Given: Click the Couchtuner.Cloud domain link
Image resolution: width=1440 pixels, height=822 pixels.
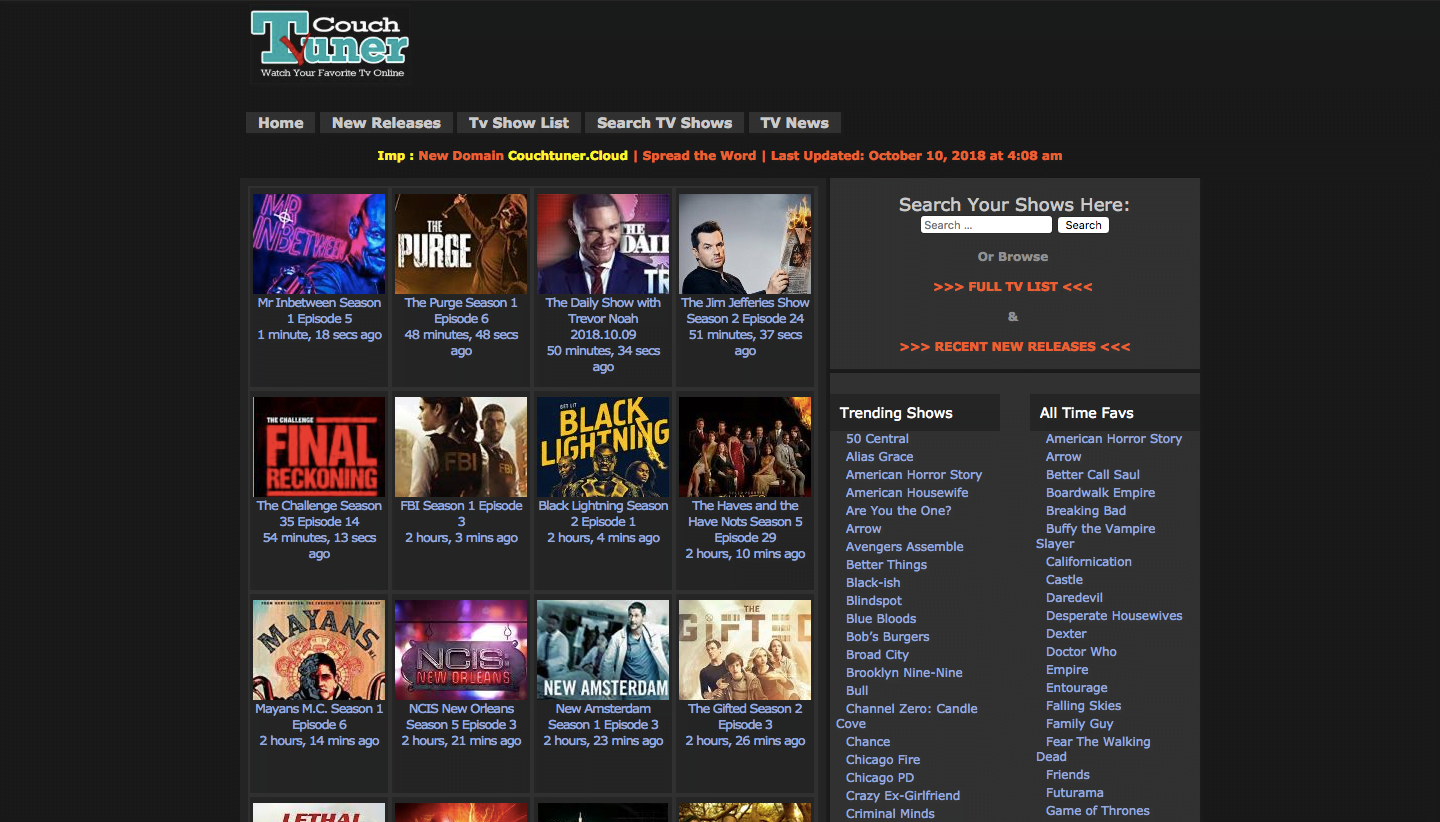Looking at the screenshot, I should click(568, 156).
